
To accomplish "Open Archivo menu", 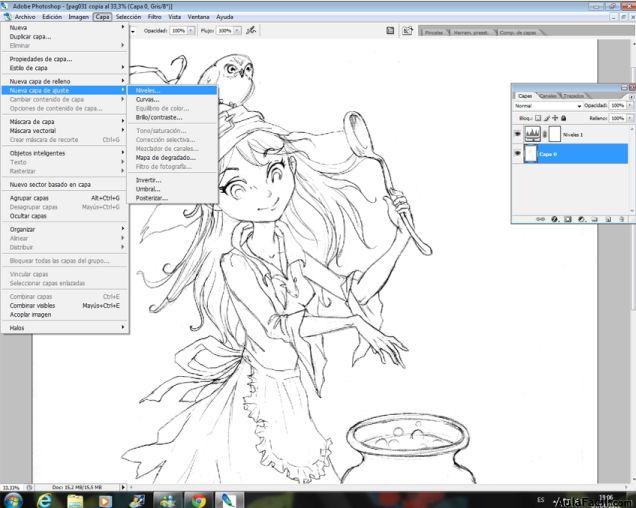I will [x=25, y=17].
